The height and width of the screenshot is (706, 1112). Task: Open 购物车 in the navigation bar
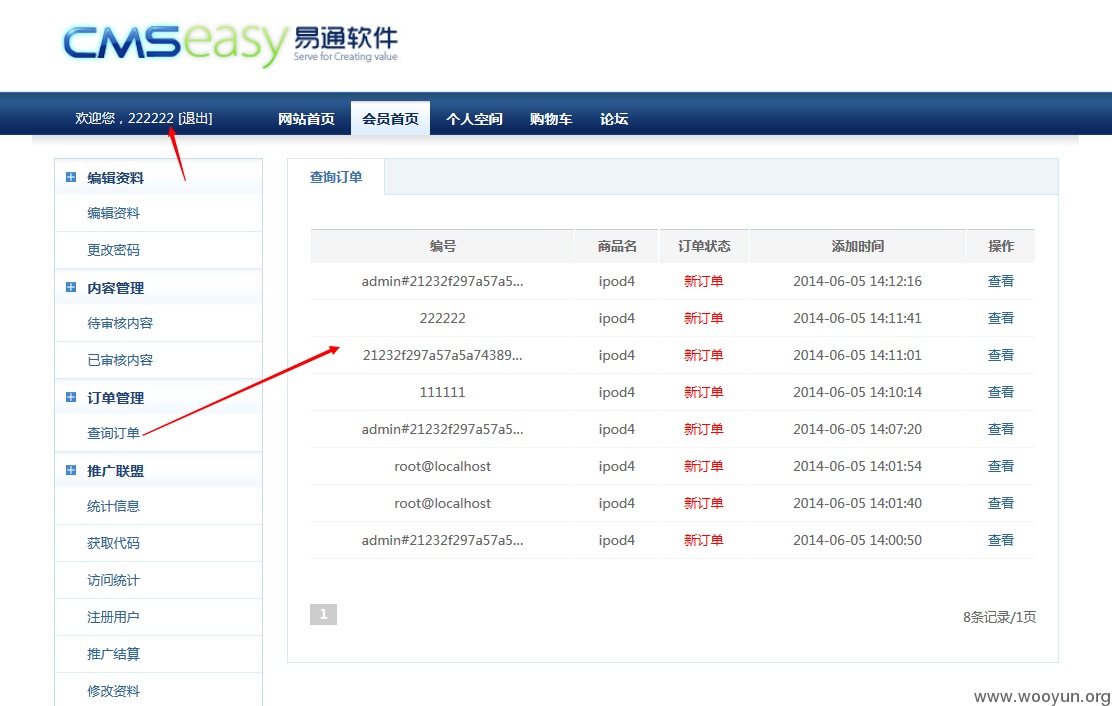(550, 119)
